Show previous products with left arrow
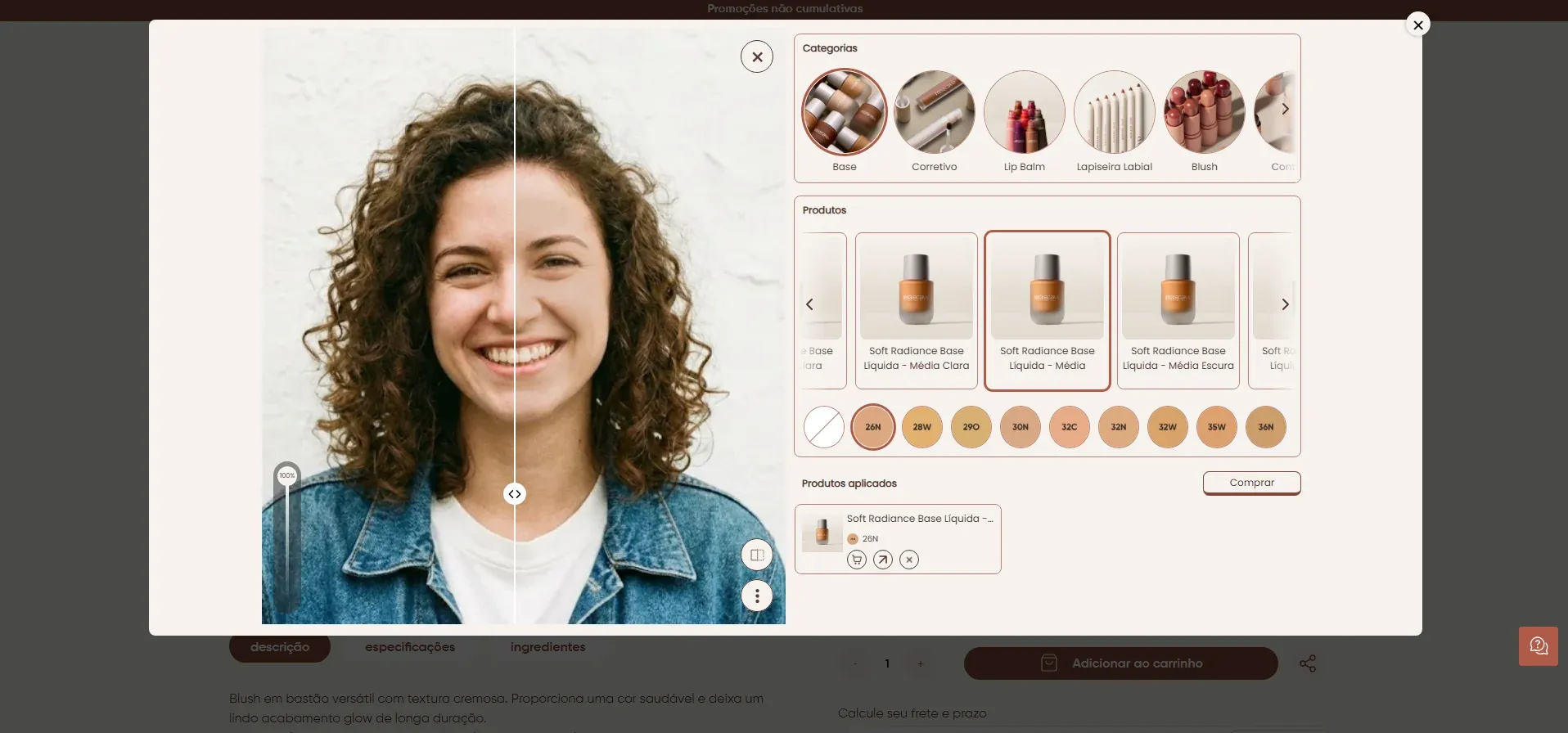 point(809,304)
